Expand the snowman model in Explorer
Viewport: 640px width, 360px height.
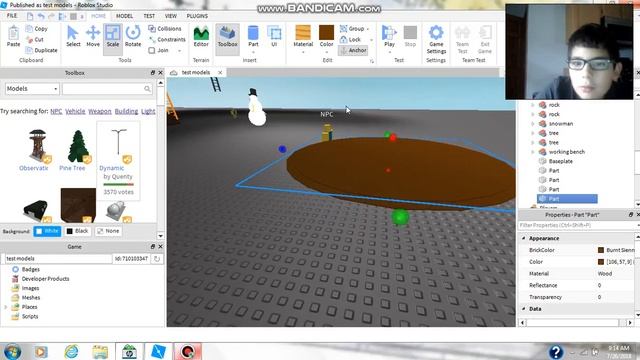533,124
